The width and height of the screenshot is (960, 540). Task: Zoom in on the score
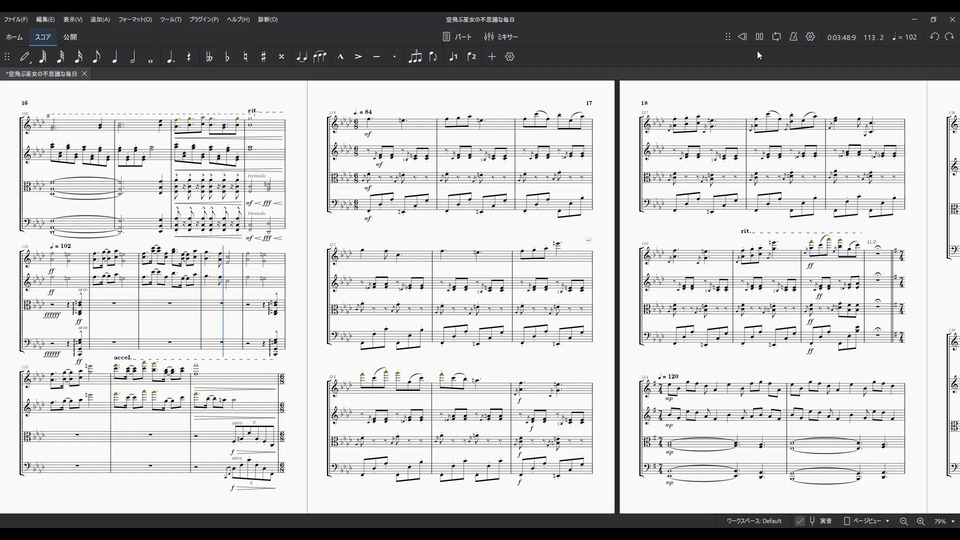920,521
